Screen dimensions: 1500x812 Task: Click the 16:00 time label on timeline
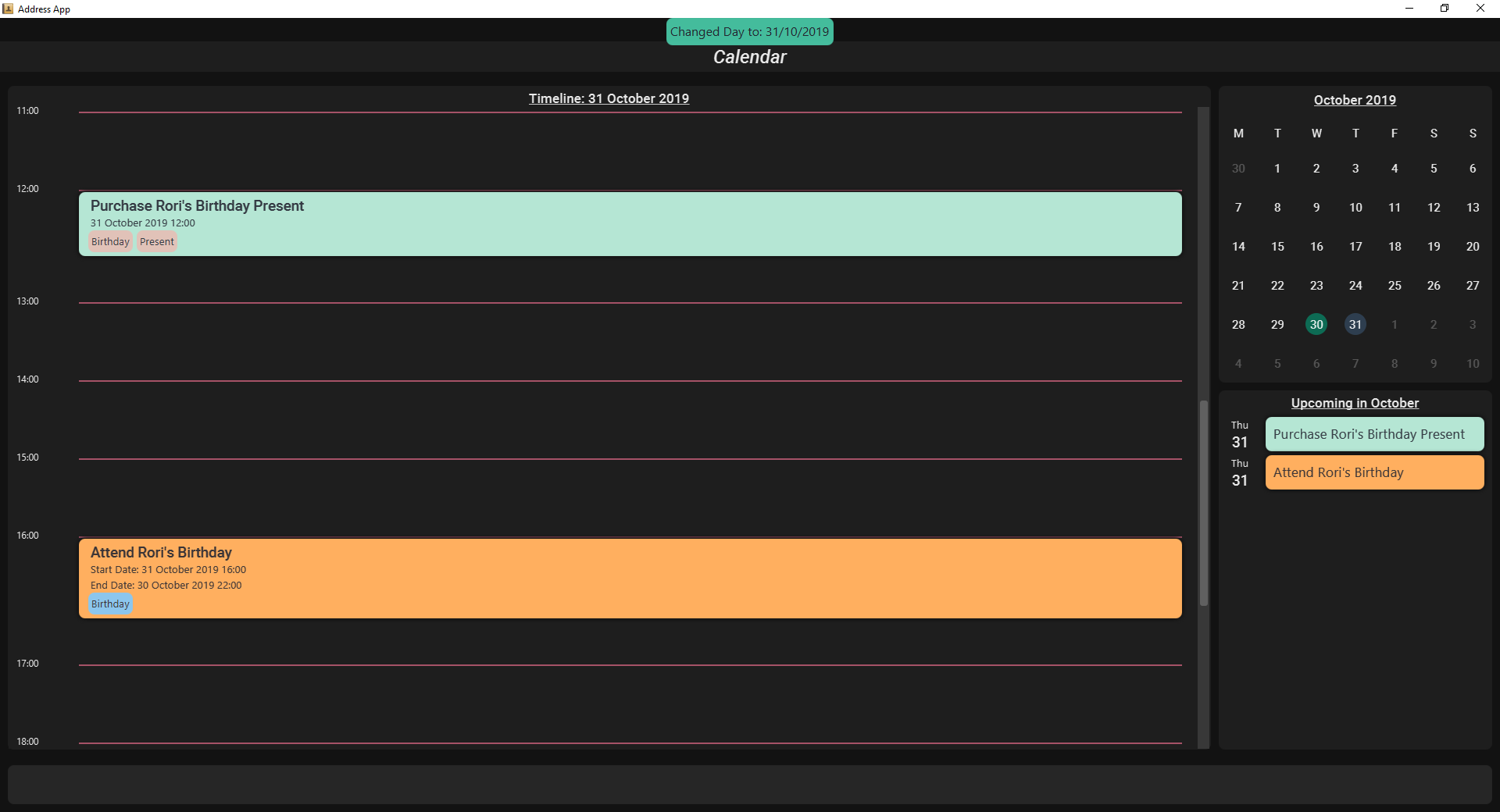(x=27, y=536)
